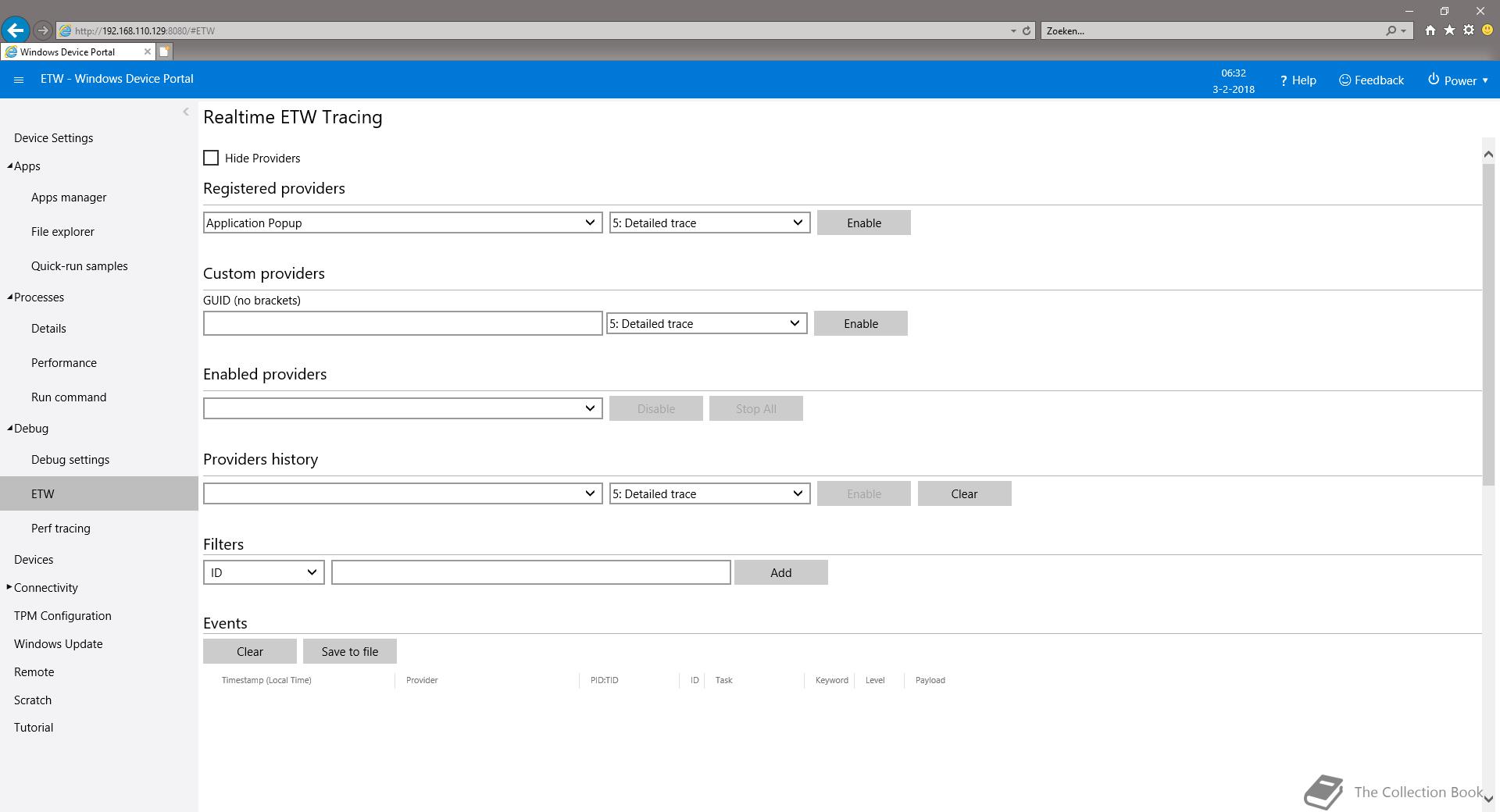This screenshot has width=1500, height=812.
Task: Click Enable for Registered providers
Action: pyautogui.click(x=863, y=223)
